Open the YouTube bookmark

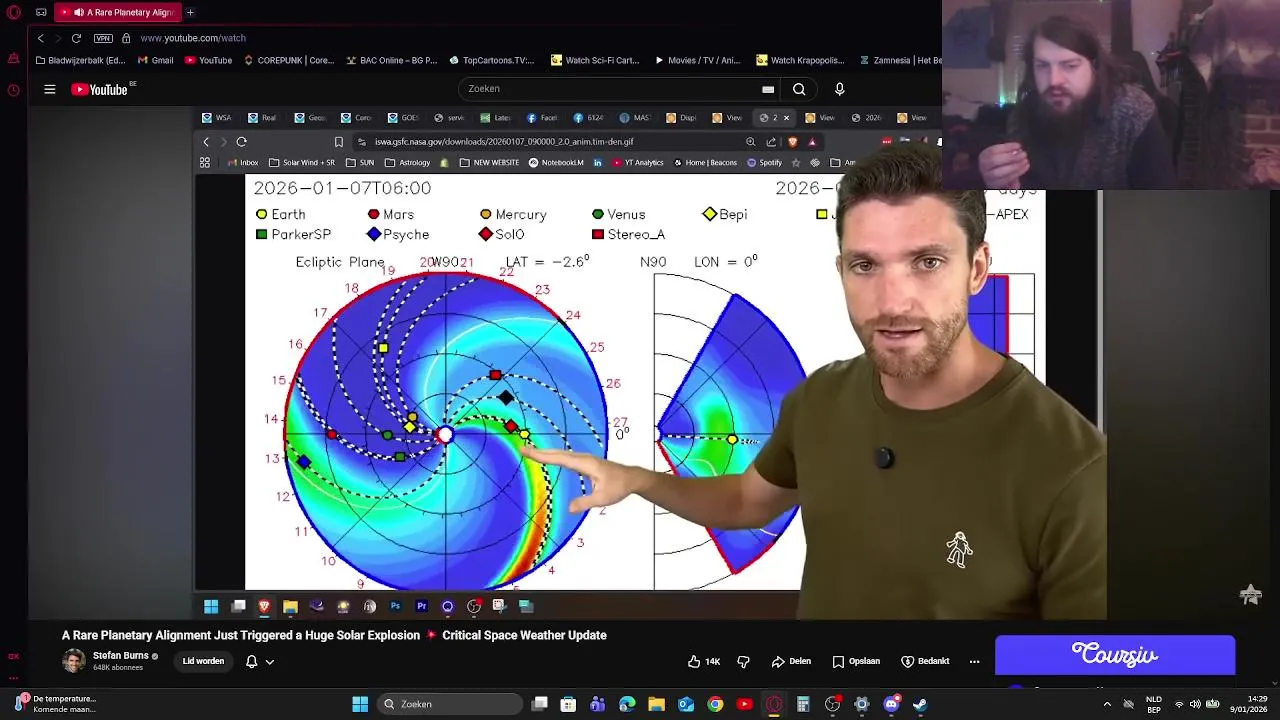(x=208, y=60)
